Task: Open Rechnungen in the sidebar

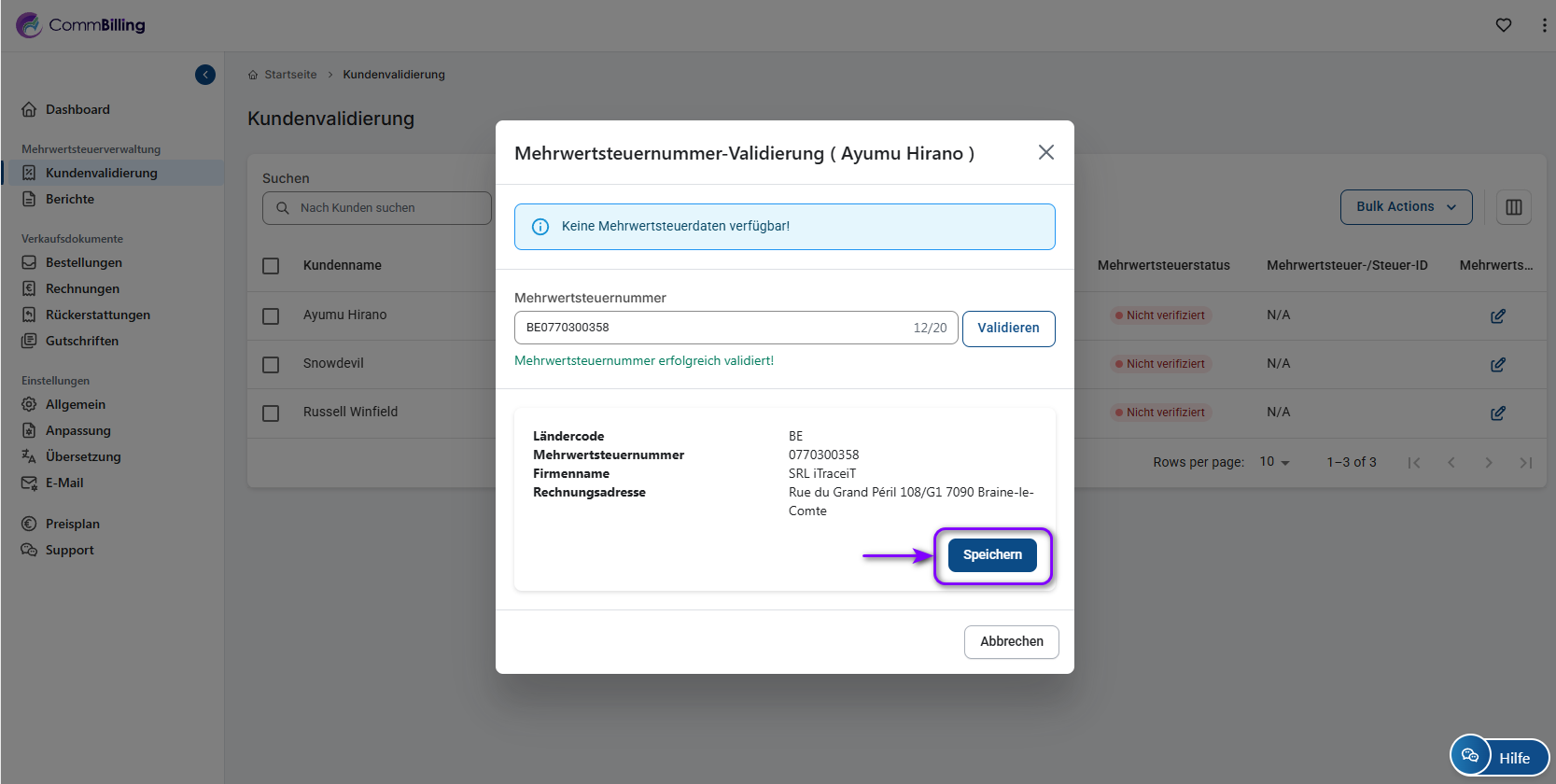Action: (x=82, y=288)
